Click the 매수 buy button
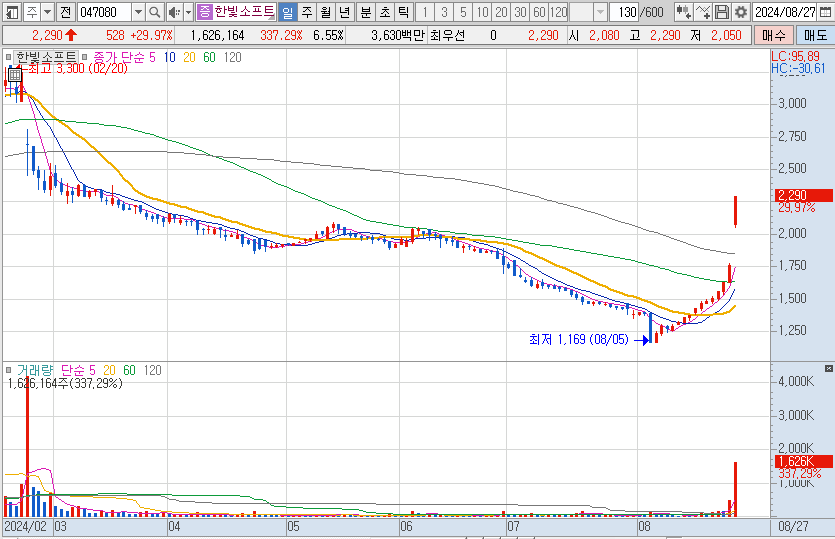This screenshot has height=539, width=835. point(774,36)
